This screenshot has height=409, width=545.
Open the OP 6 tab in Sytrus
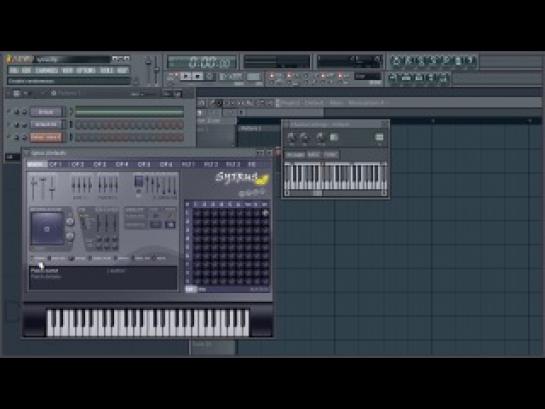coord(166,164)
